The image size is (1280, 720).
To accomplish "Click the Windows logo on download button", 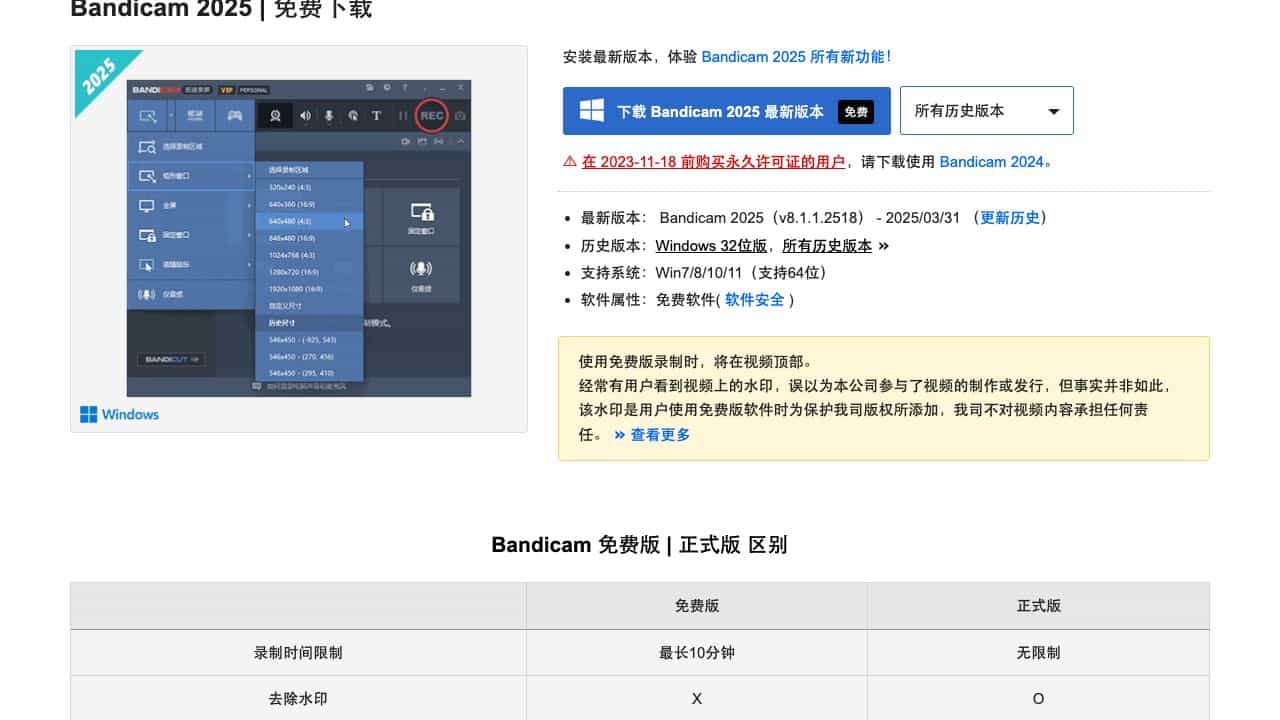I will point(591,111).
